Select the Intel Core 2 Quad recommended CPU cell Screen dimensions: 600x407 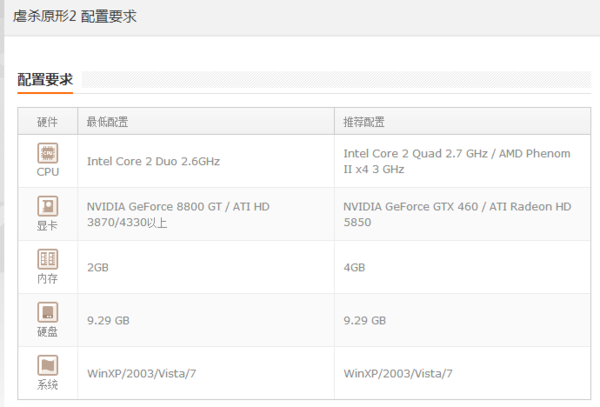click(x=456, y=161)
